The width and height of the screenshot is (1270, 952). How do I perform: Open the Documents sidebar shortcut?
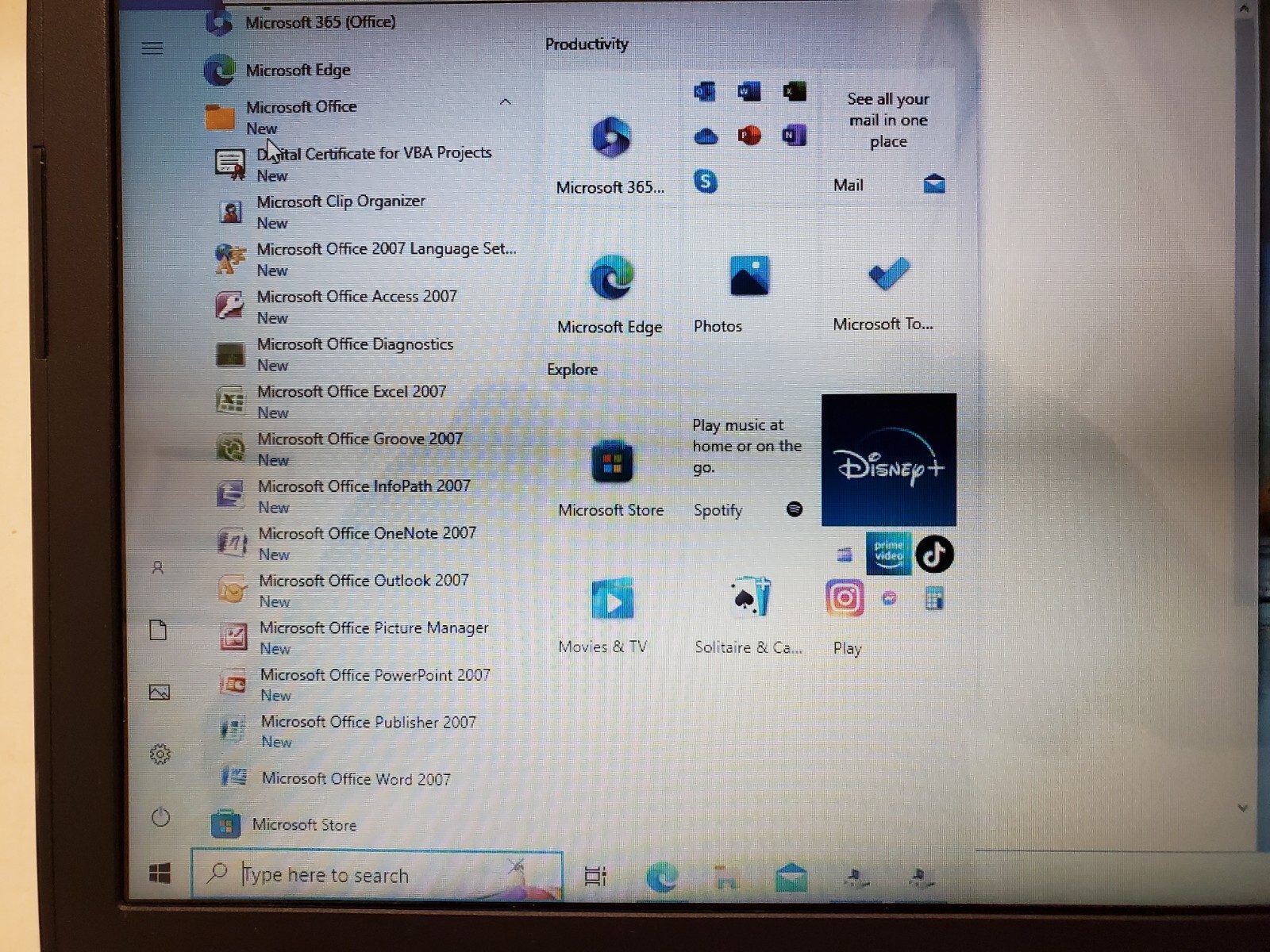pos(159,631)
